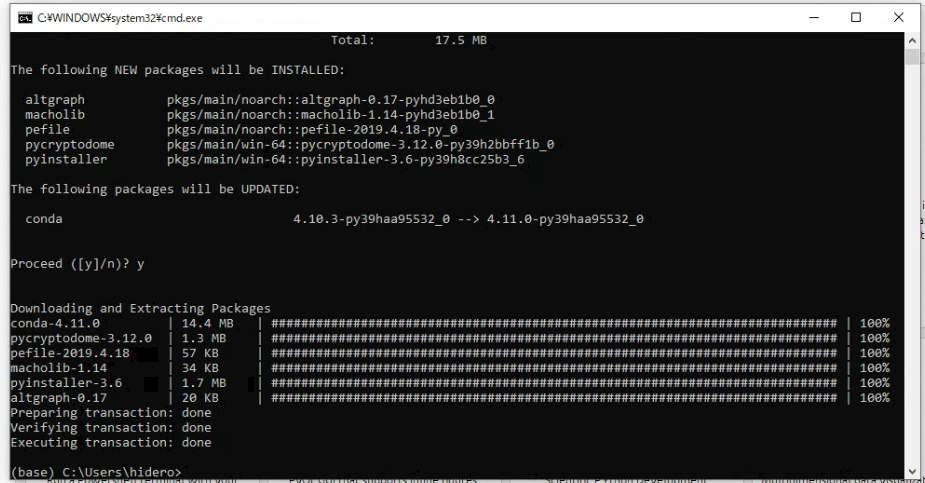Click the cmd.exe icon in title bar

(25, 18)
